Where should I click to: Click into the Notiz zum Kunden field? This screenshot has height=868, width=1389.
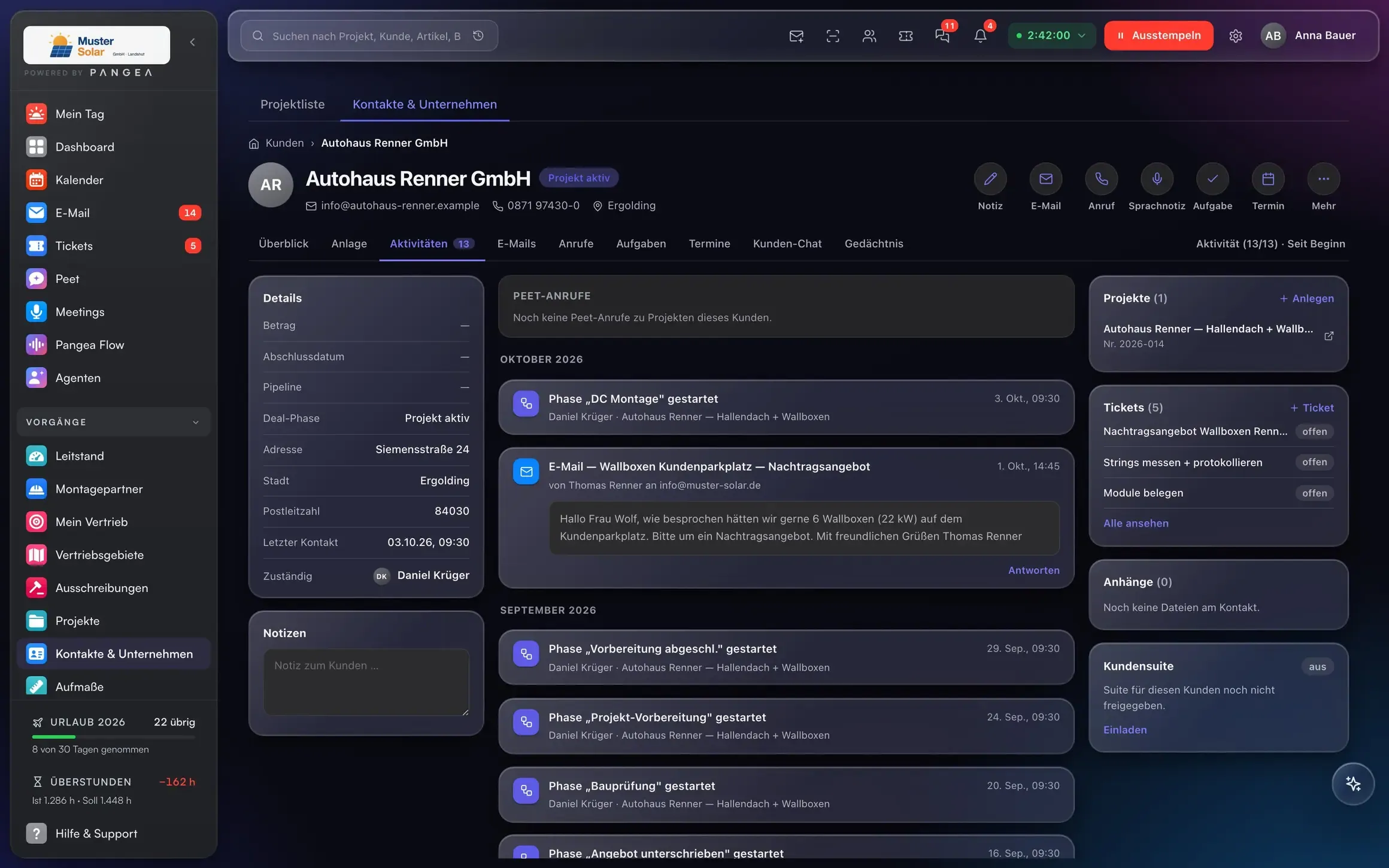366,682
